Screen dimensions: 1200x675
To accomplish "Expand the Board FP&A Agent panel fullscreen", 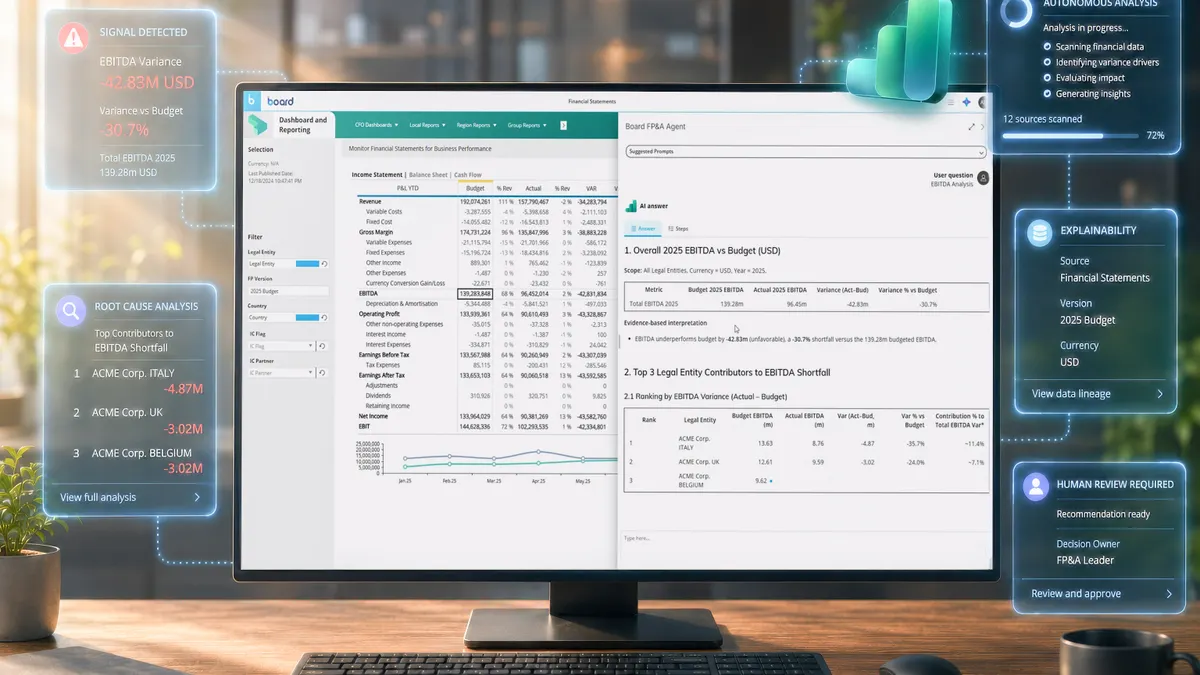I will click(x=971, y=127).
